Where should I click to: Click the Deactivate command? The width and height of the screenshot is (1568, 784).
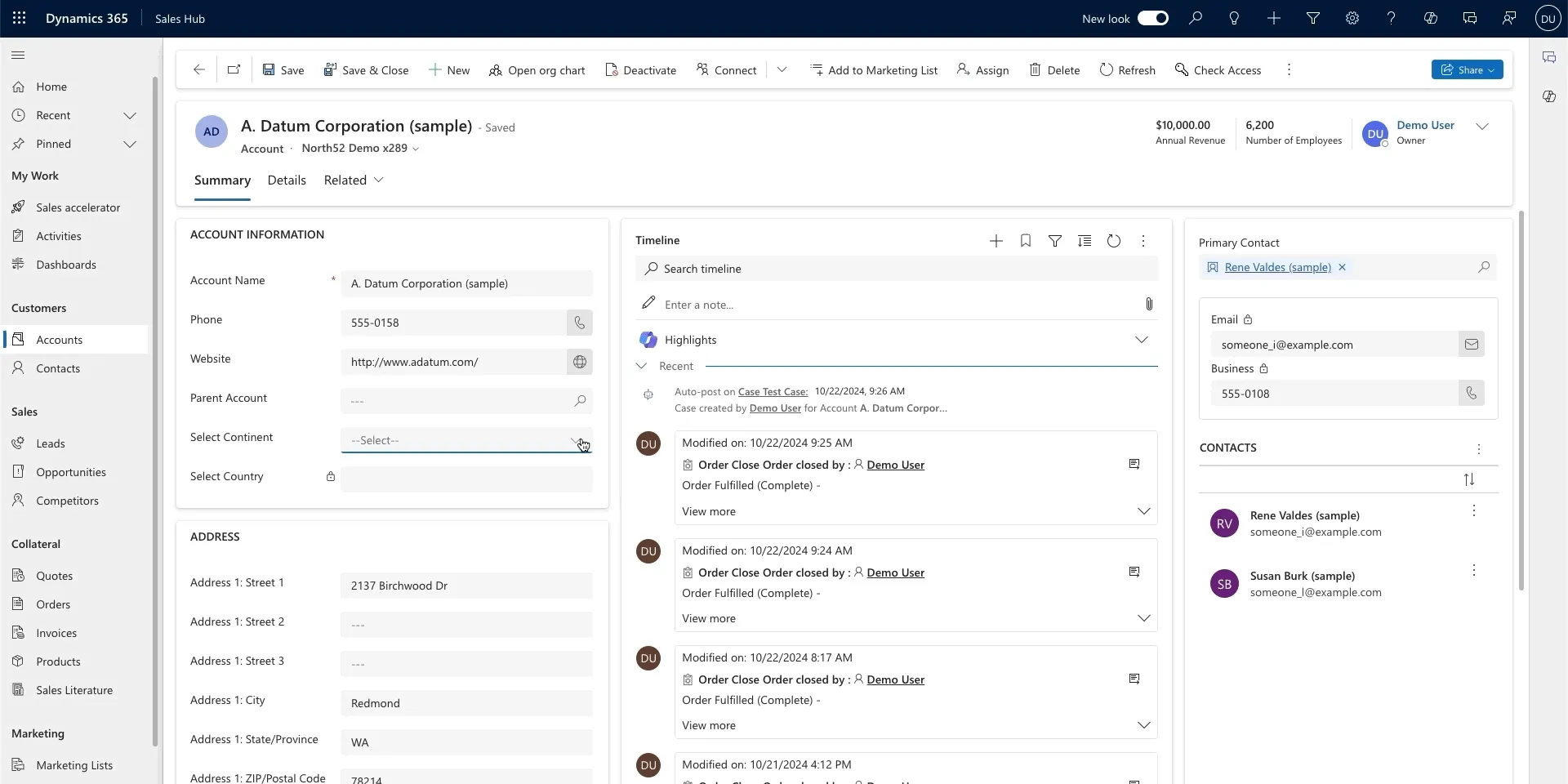[x=641, y=70]
